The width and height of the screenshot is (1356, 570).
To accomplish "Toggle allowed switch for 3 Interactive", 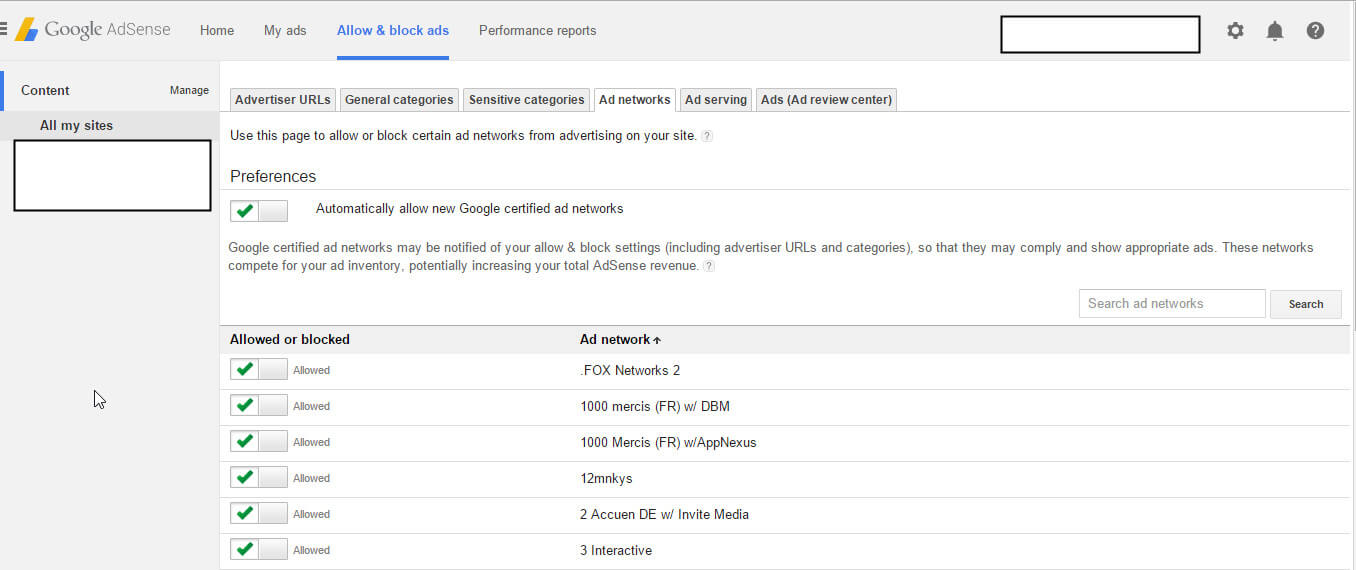I will 259,550.
